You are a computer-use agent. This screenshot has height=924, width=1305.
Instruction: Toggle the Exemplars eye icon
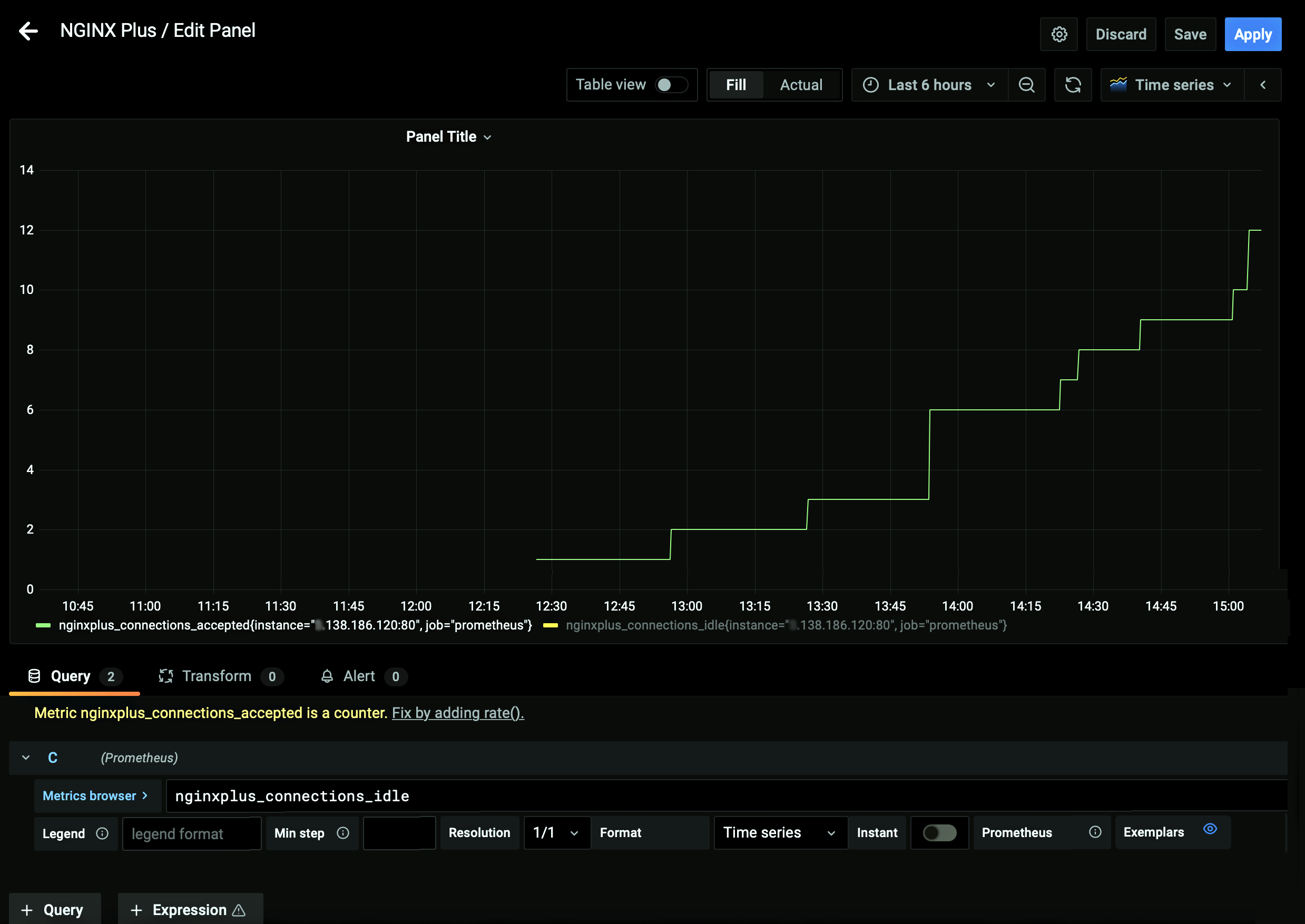click(1210, 829)
